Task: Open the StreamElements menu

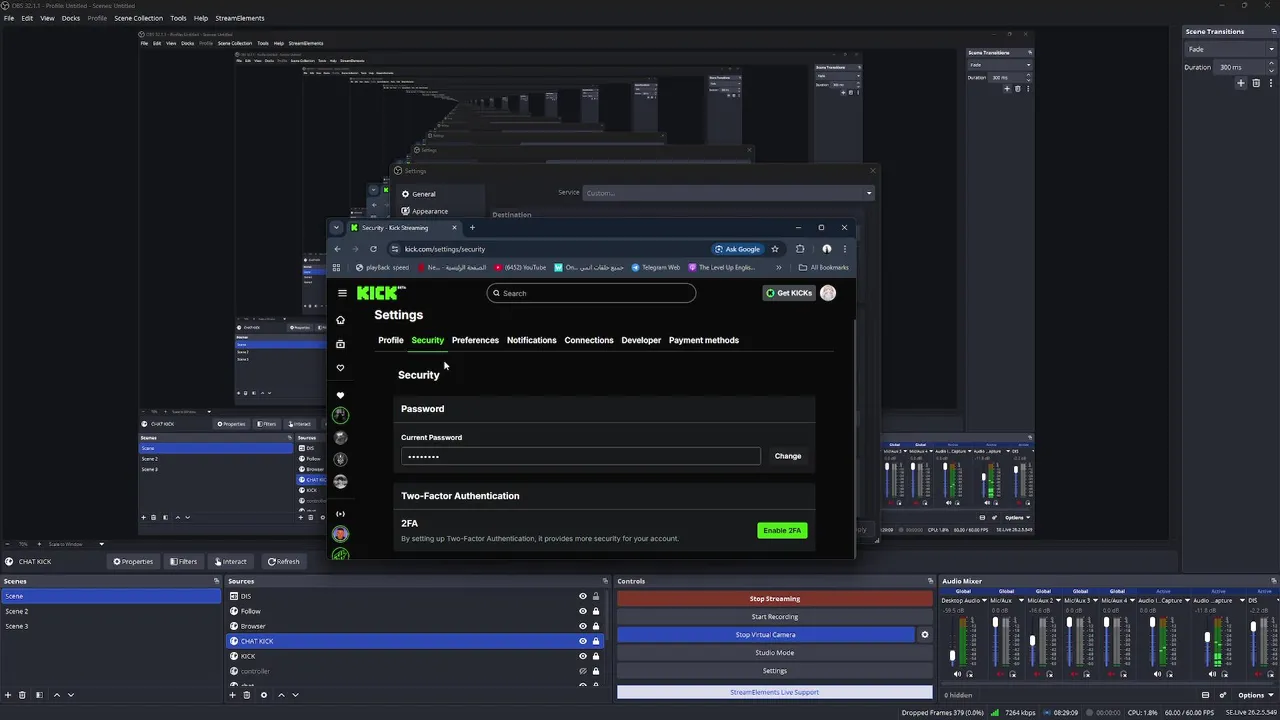Action: coord(240,18)
